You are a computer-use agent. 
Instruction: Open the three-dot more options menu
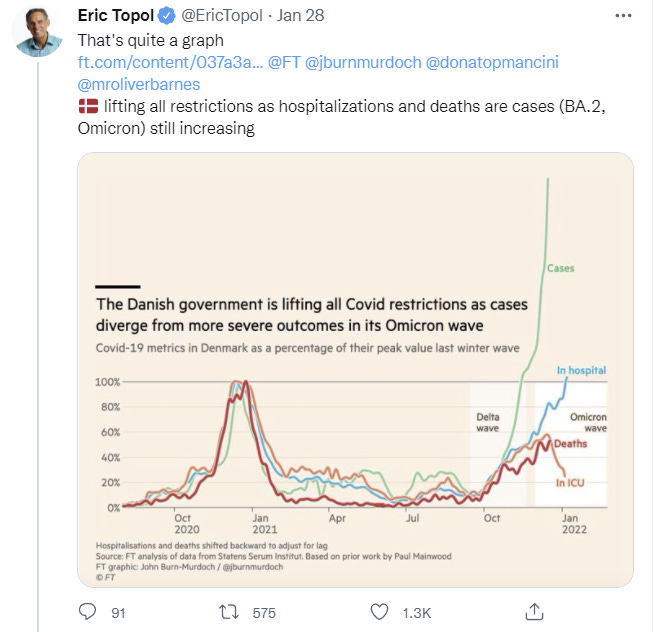(x=623, y=16)
